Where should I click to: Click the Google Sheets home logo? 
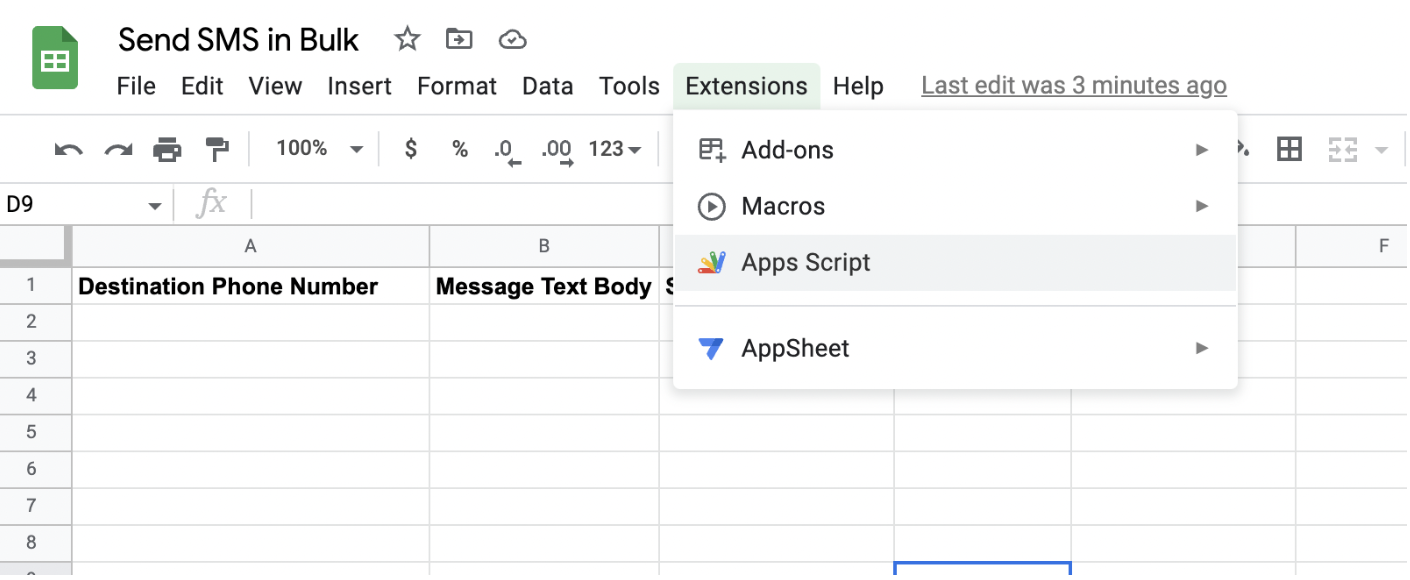coord(55,58)
